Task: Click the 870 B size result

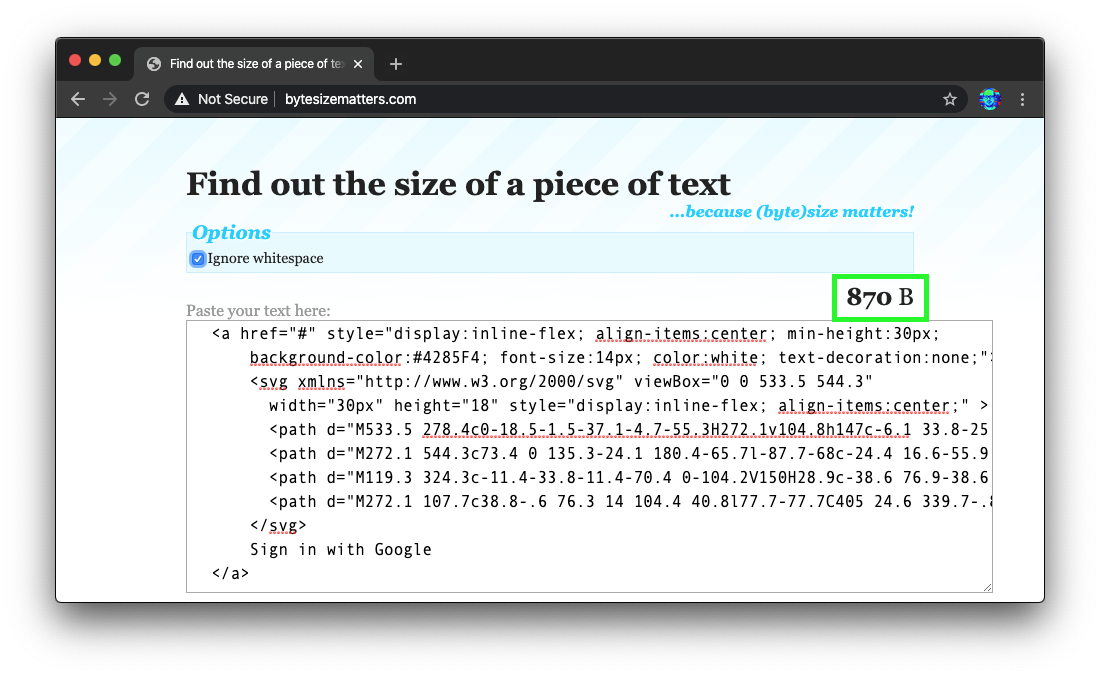Action: (880, 297)
